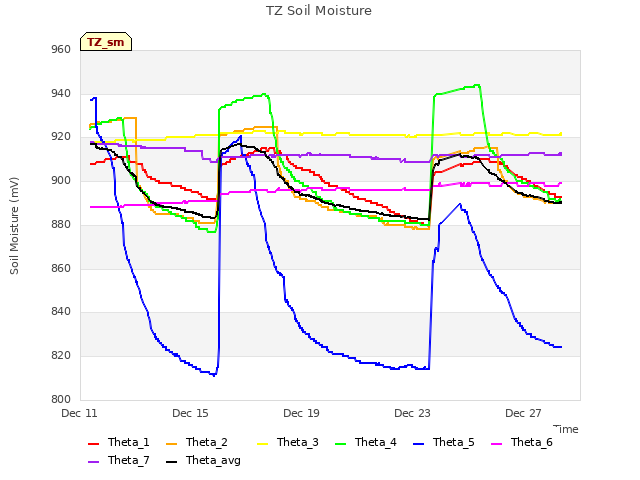This screenshot has width=640, height=480.
Task: Click the Dec 19 x-axis tick label
Action: [x=301, y=413]
